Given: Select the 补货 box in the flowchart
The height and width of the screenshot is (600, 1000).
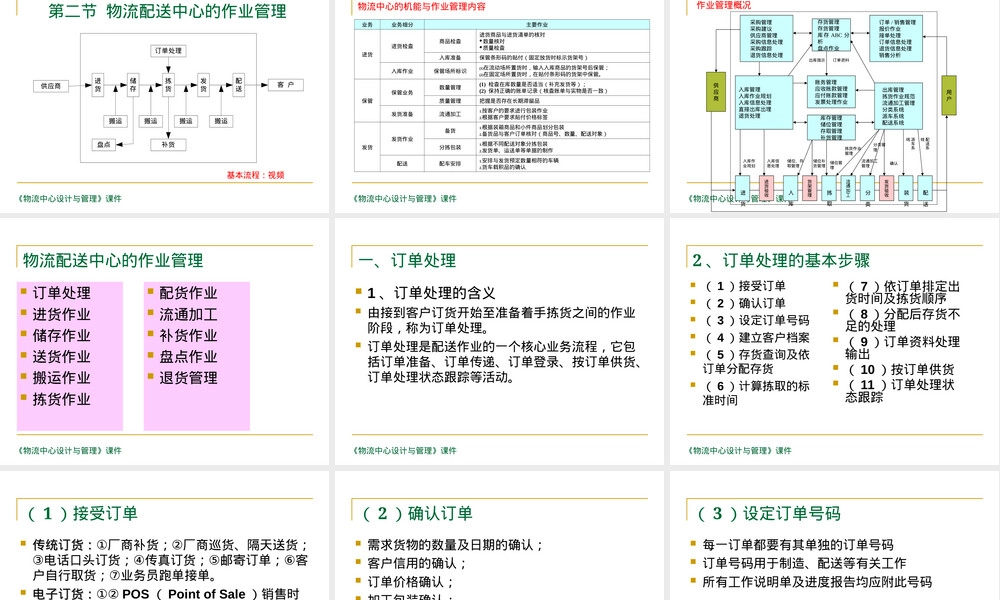Looking at the screenshot, I should pyautogui.click(x=168, y=145).
